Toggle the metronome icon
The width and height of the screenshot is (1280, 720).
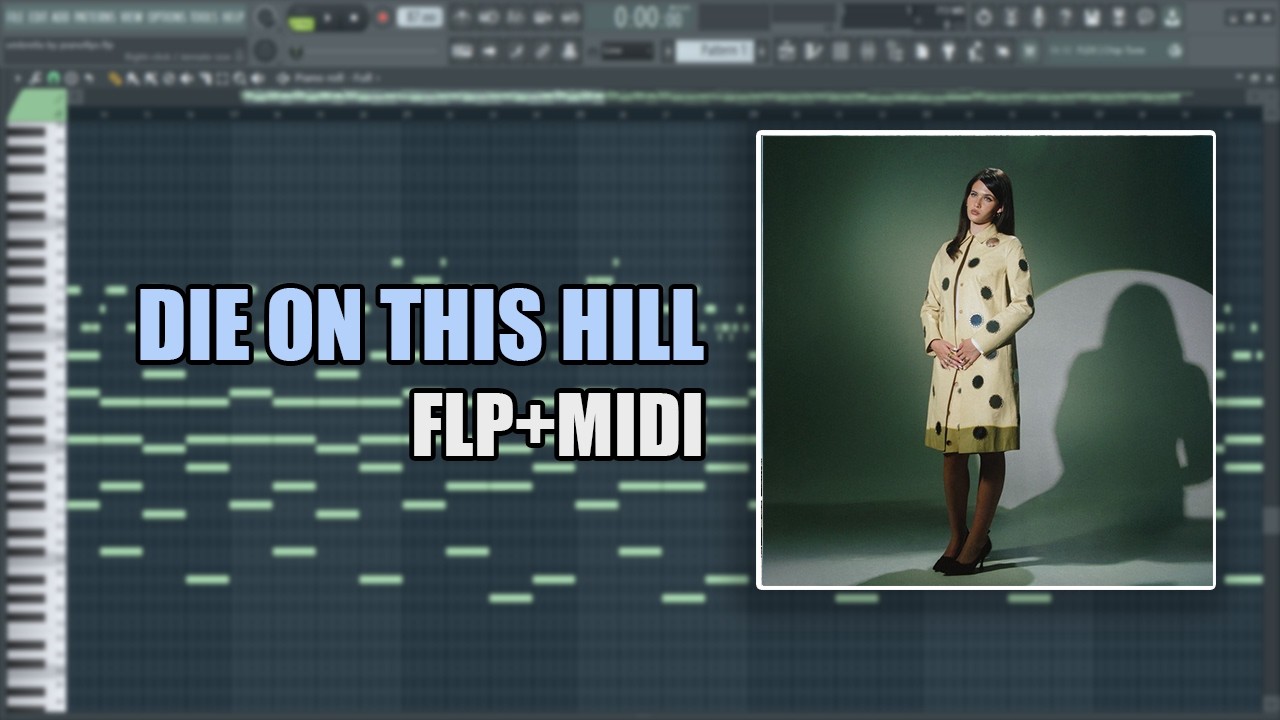pos(461,18)
